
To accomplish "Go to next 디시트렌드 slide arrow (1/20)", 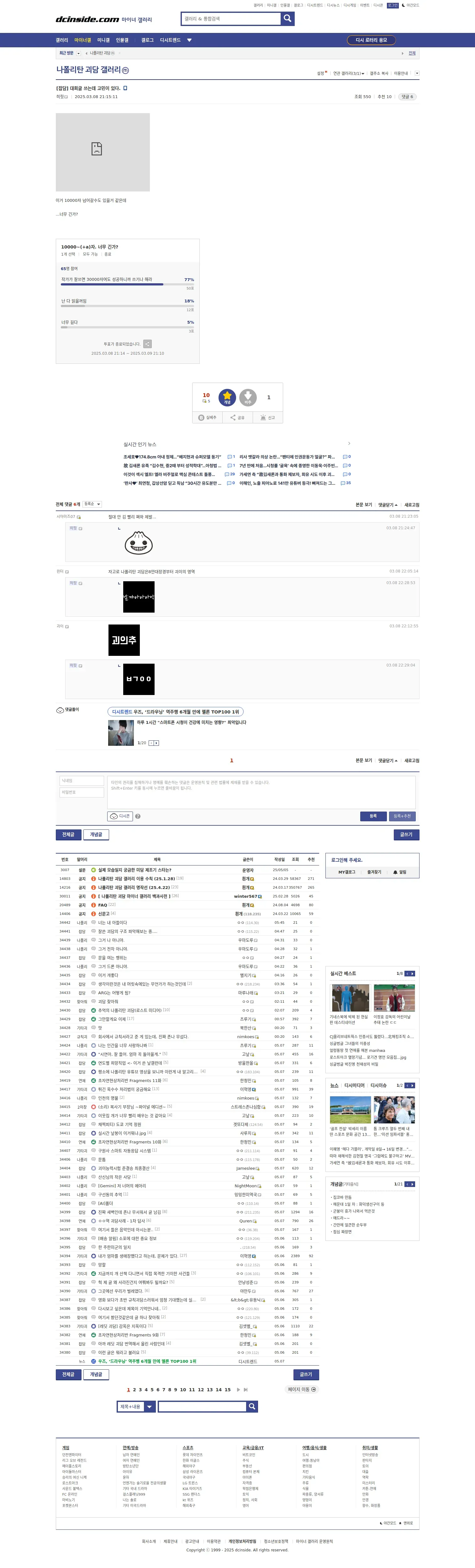I will tap(157, 743).
